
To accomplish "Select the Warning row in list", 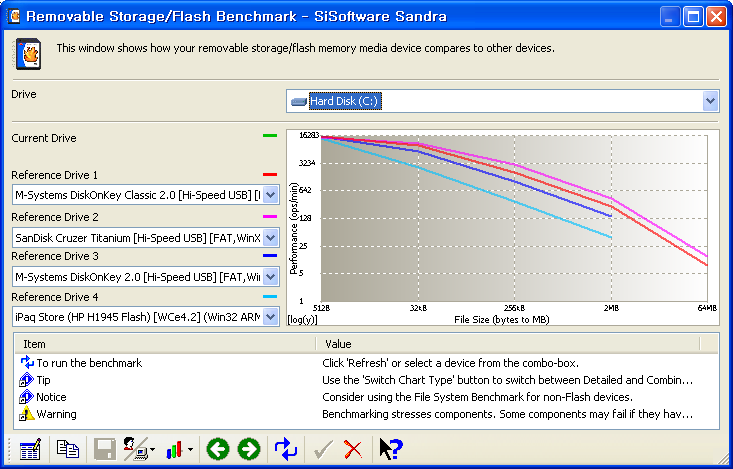I will (x=366, y=414).
